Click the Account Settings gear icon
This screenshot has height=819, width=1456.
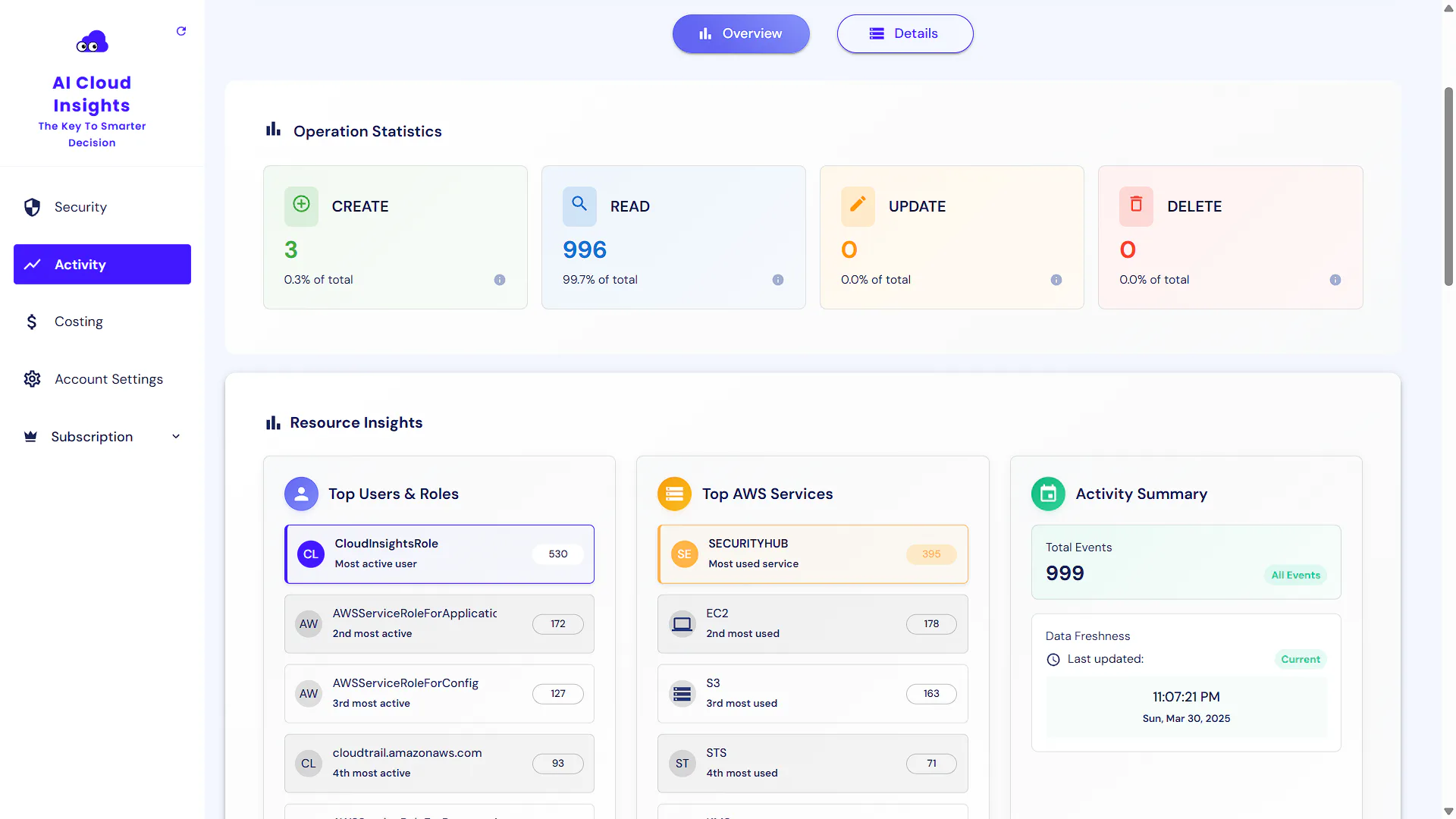point(32,379)
